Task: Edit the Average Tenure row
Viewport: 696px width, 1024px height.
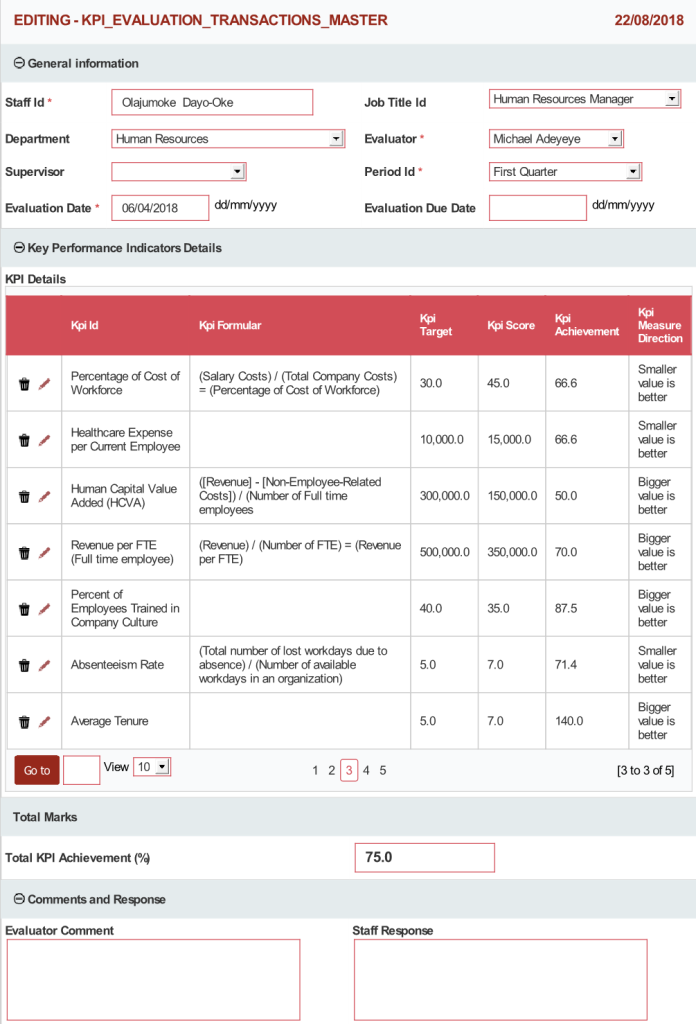Action: pos(44,722)
